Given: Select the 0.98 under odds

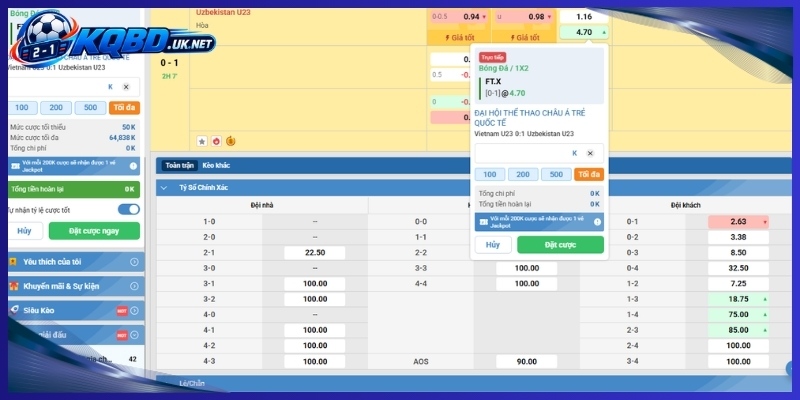Looking at the screenshot, I should [x=522, y=17].
